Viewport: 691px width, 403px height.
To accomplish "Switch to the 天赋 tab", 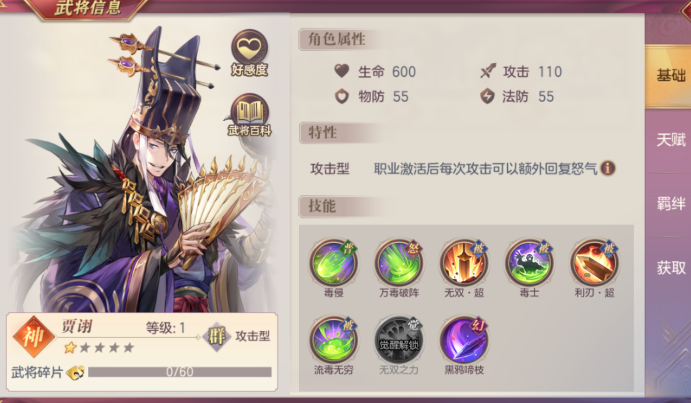I will (x=668, y=140).
